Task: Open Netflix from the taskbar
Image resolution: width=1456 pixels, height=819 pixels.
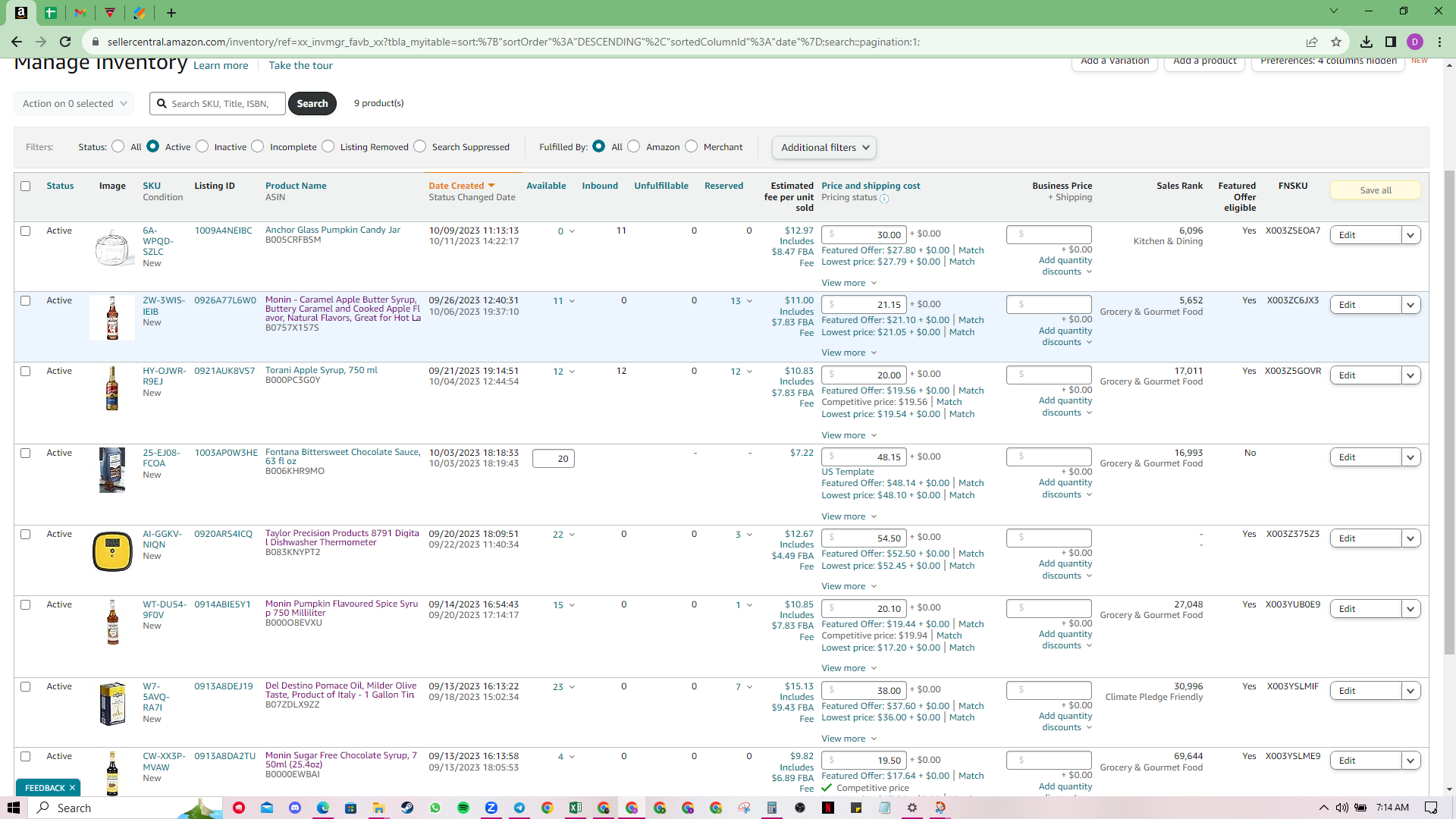Action: click(828, 808)
